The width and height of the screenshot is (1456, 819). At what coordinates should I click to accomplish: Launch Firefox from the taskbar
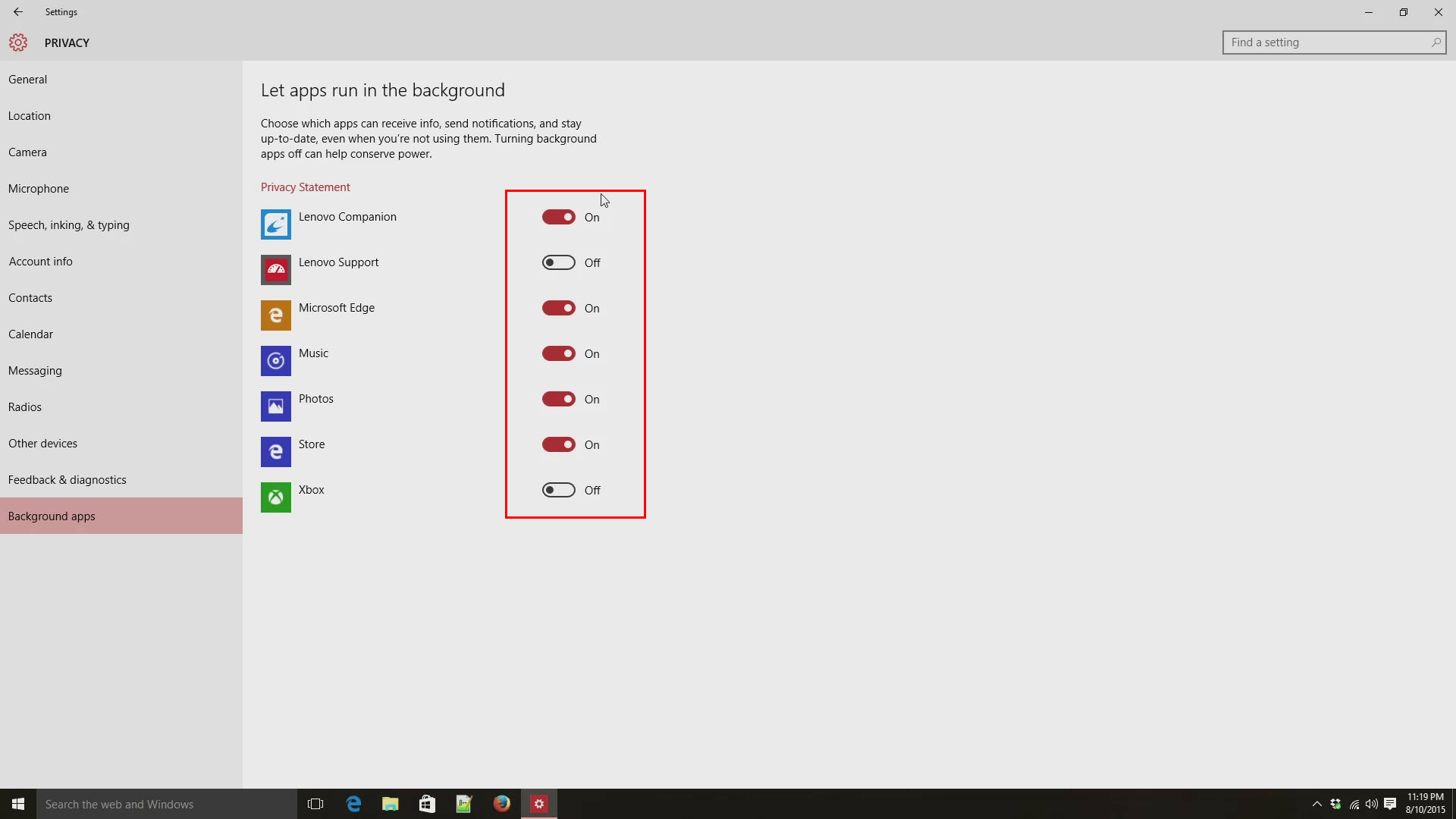(x=501, y=804)
